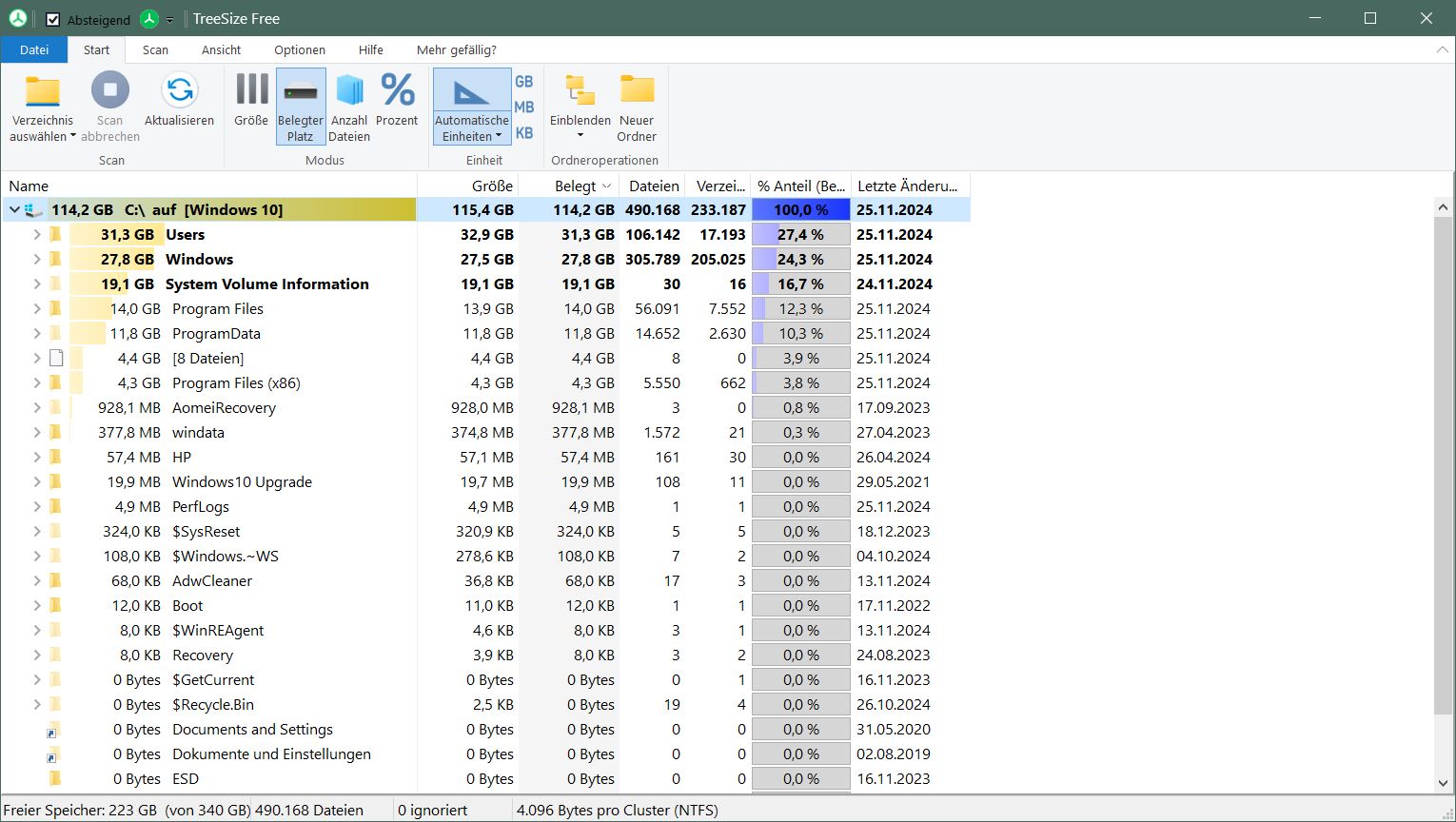Image resolution: width=1456 pixels, height=822 pixels.
Task: Sort by the Dateien column header
Action: click(652, 186)
